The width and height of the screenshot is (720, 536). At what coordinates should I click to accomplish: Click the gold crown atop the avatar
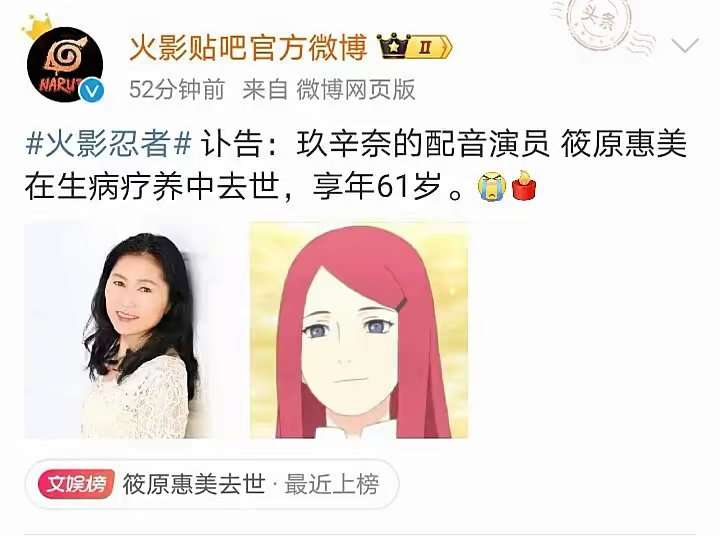(36, 27)
